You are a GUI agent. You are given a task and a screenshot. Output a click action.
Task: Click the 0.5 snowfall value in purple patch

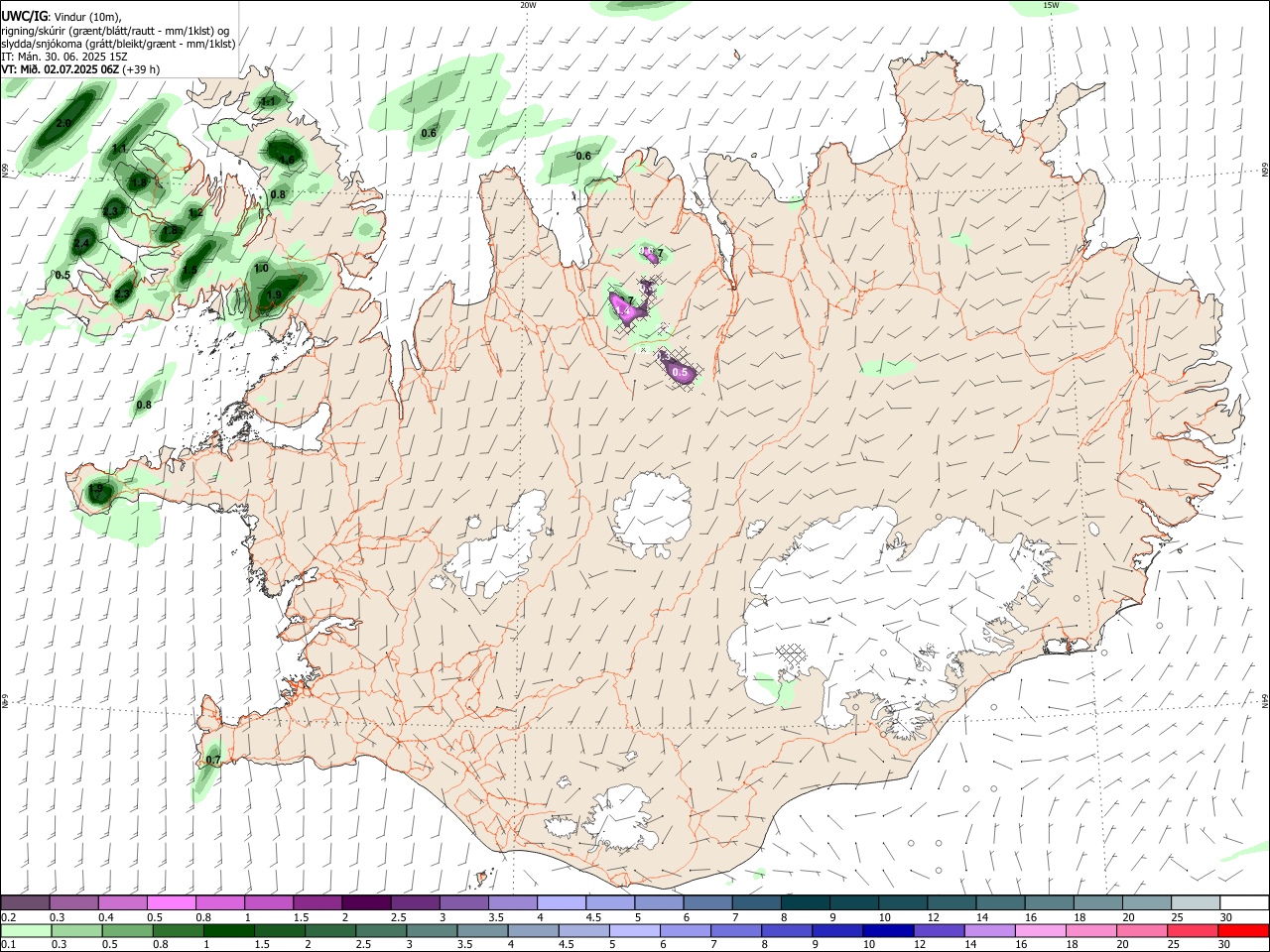click(x=680, y=373)
